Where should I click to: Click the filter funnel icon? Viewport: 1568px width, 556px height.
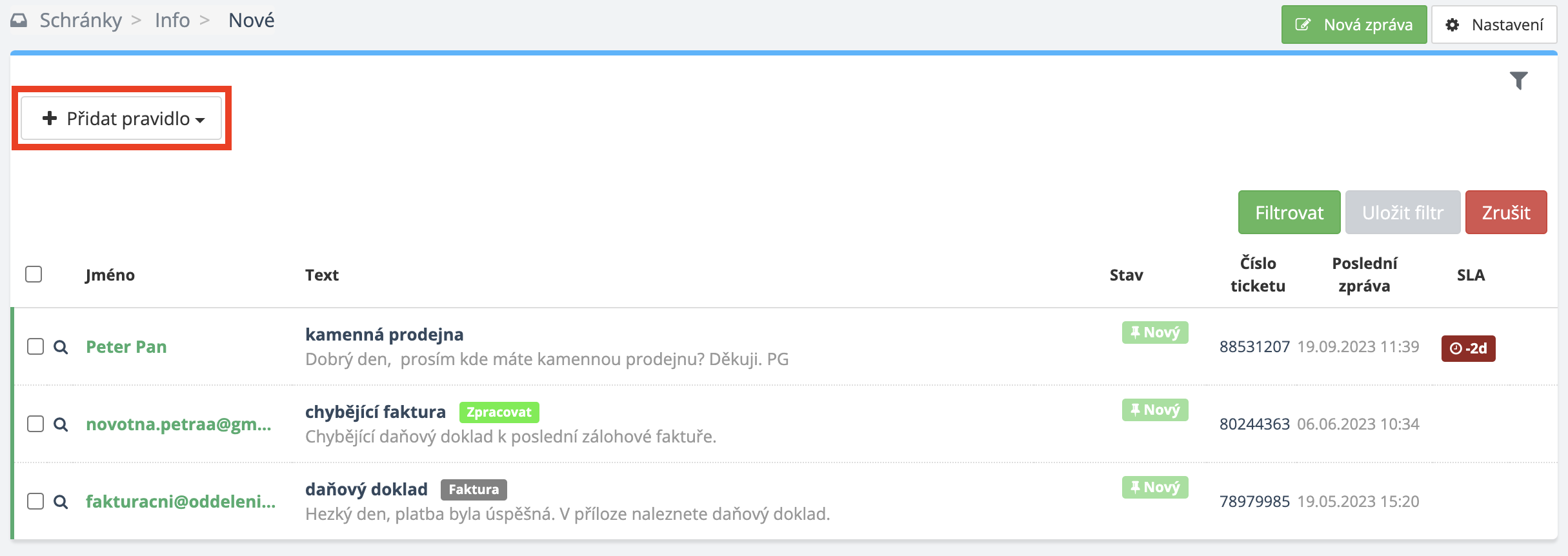pos(1519,81)
